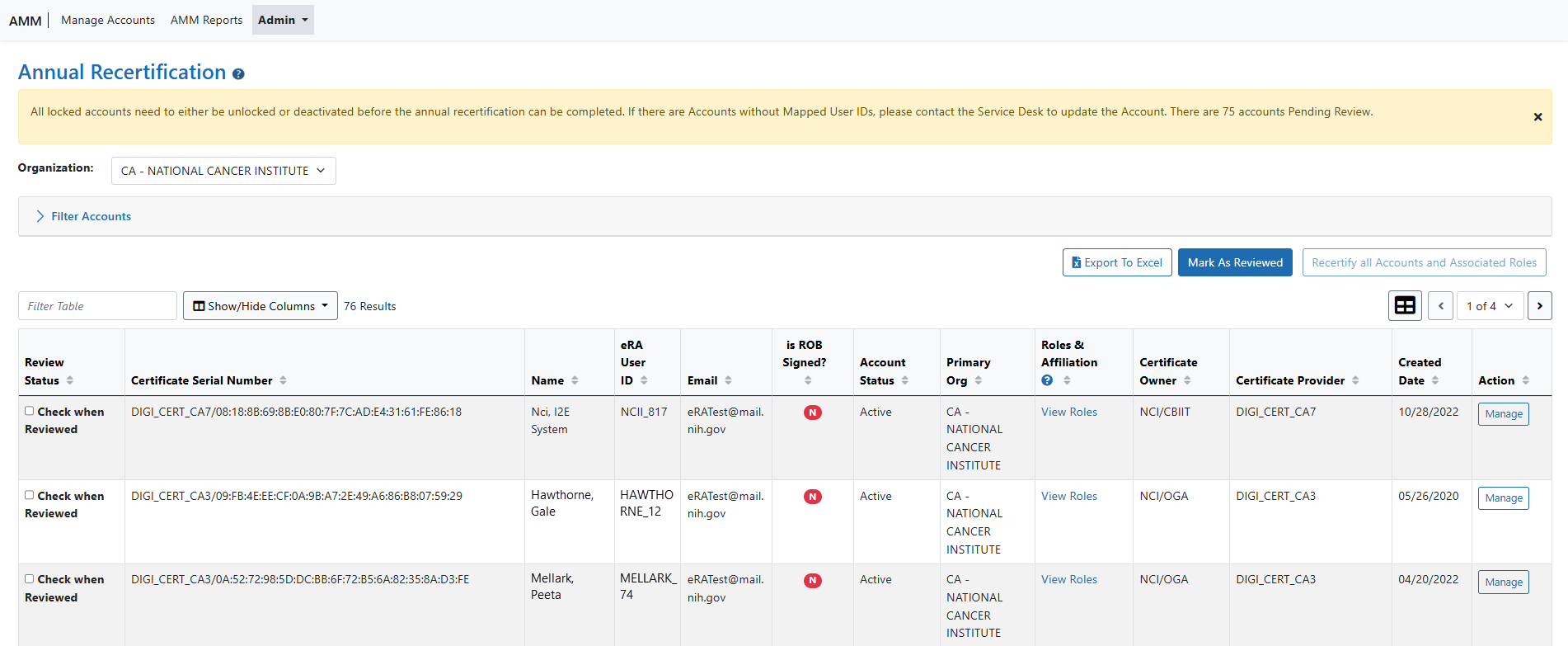Screen dimensions: 1568x646
Task: Click the Filter Table input field
Action: (97, 306)
